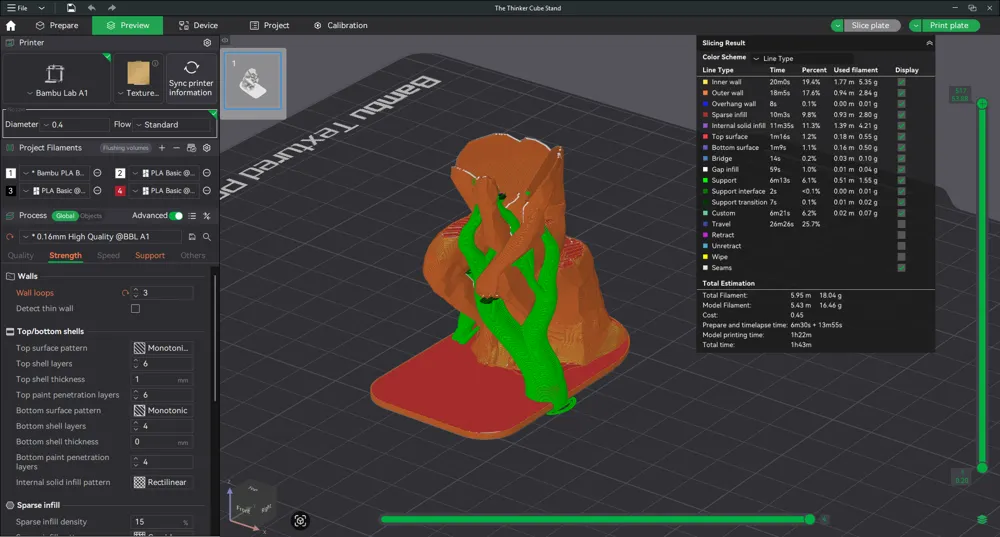
Task: Edit filament 2 preset circle icon
Action: coord(207,173)
